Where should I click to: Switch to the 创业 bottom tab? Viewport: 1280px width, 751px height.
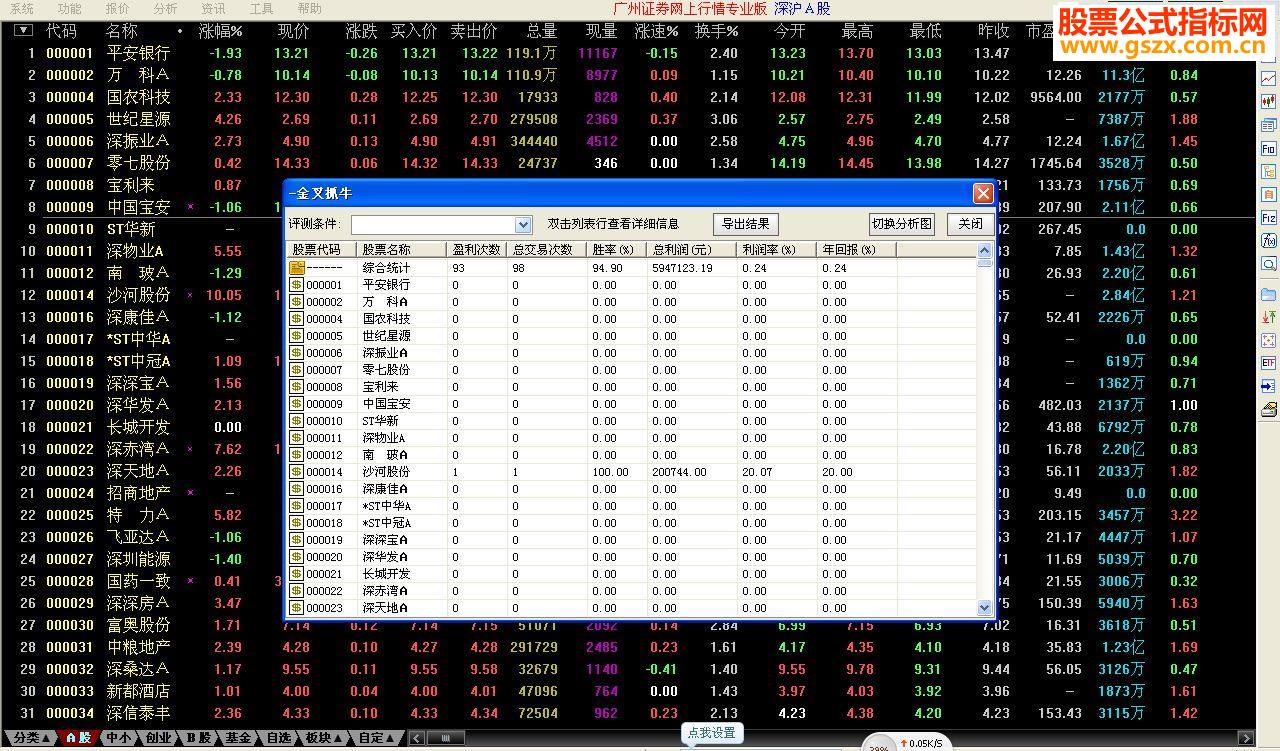point(158,738)
